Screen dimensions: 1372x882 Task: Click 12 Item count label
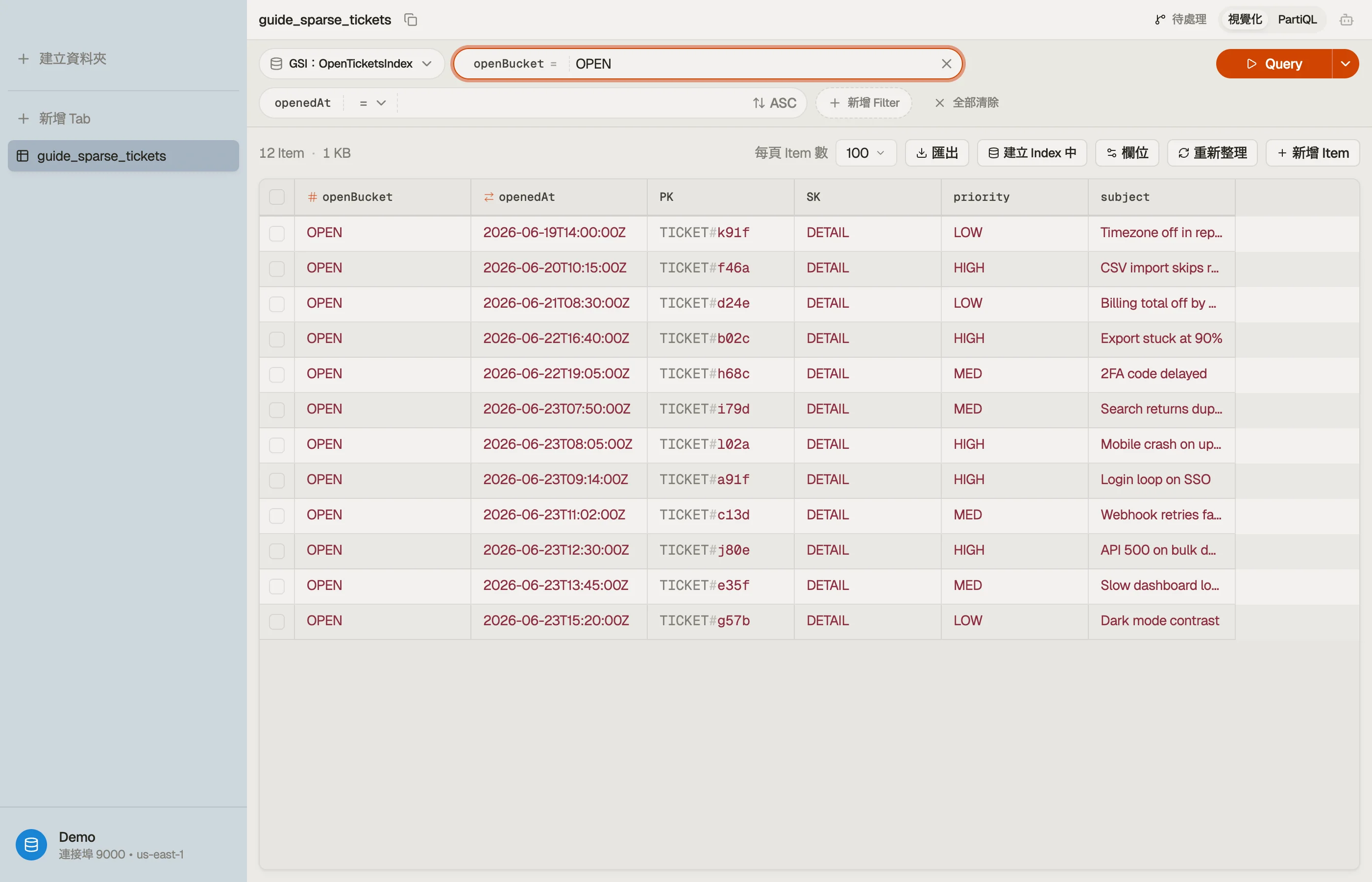click(x=281, y=153)
